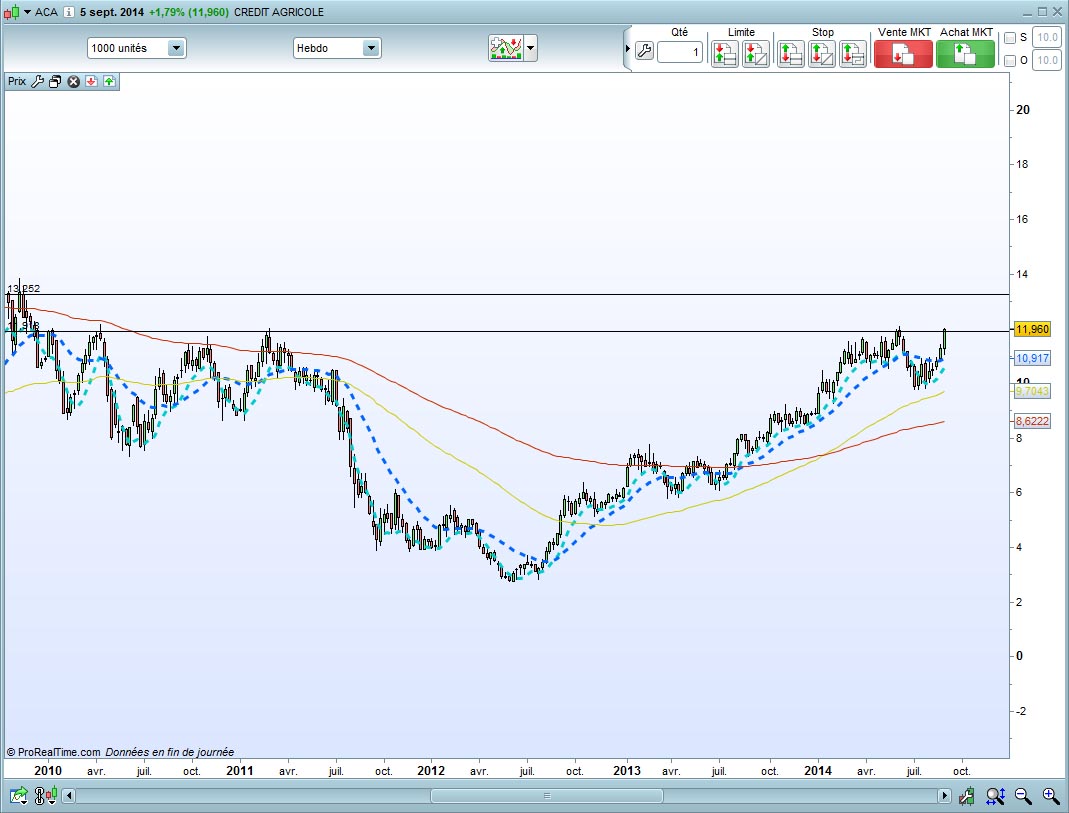This screenshot has height=813, width=1069.
Task: Click the red 8,6222 moving average label
Action: [1032, 420]
